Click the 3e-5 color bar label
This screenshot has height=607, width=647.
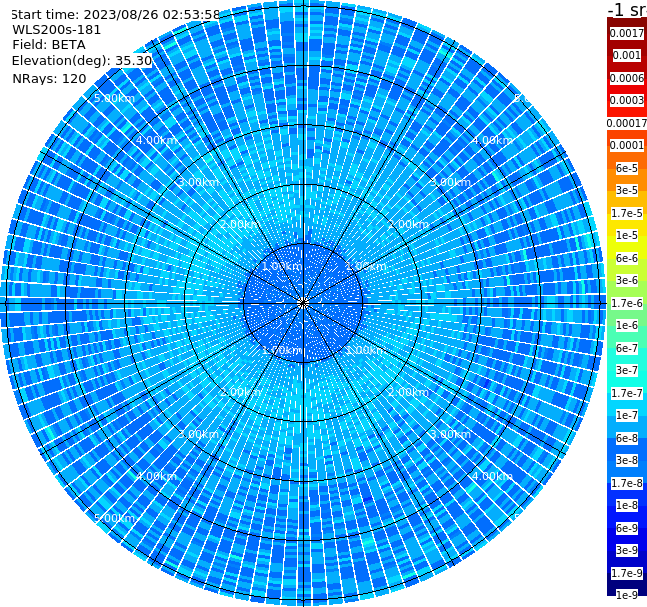pyautogui.click(x=627, y=190)
